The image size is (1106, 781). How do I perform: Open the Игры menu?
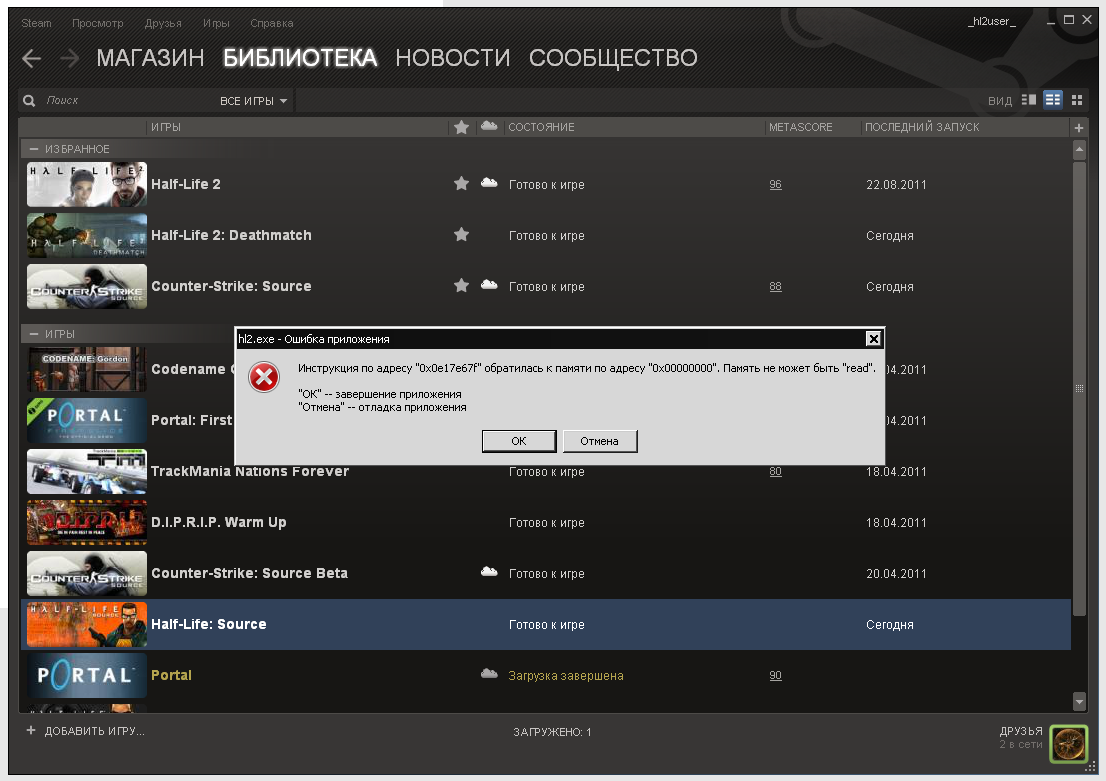click(216, 23)
